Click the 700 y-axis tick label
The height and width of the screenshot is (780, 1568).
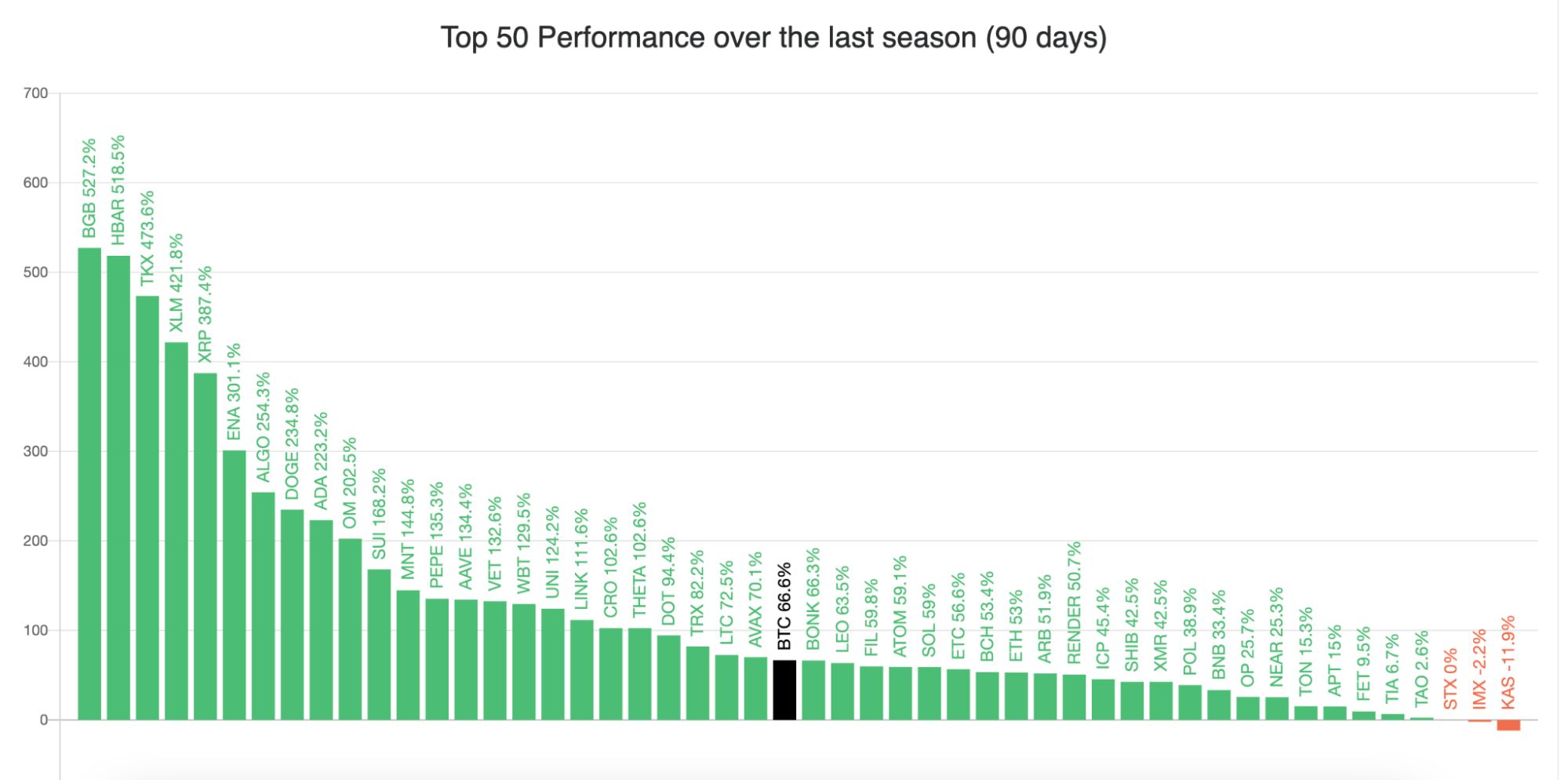coord(36,93)
